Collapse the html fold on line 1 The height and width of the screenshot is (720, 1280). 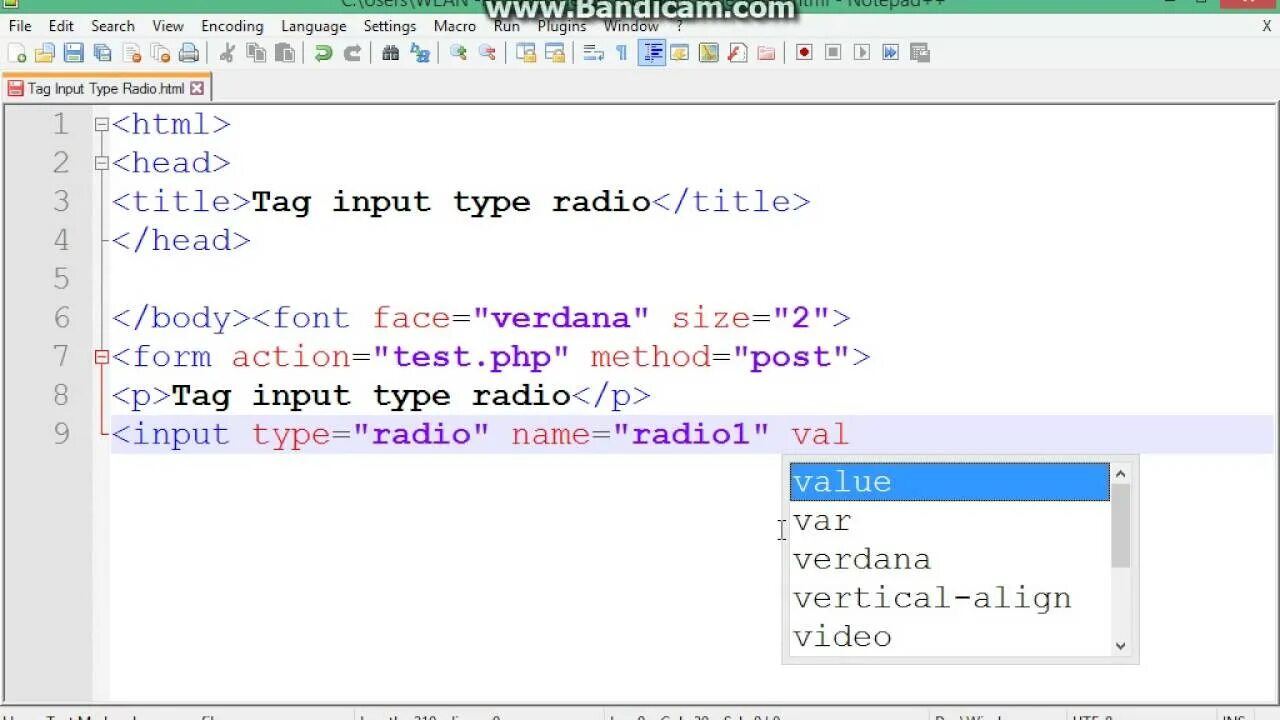101,125
